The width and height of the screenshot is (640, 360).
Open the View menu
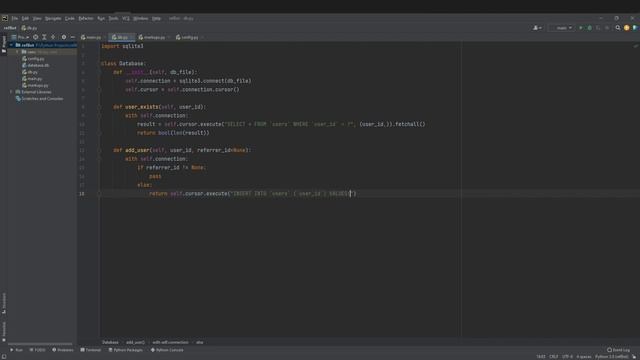(37, 18)
